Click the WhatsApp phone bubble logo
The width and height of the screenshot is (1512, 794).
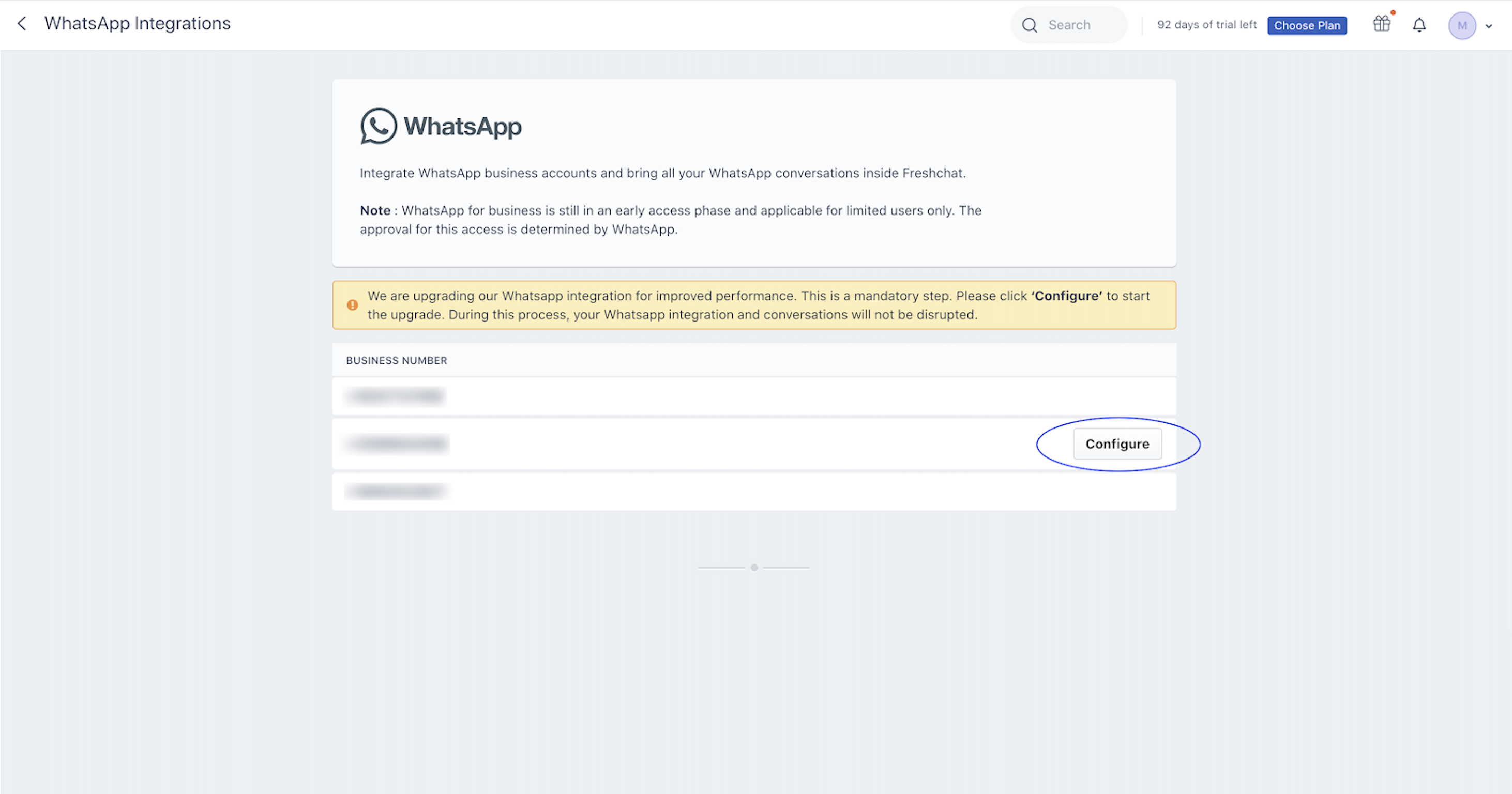coord(378,126)
